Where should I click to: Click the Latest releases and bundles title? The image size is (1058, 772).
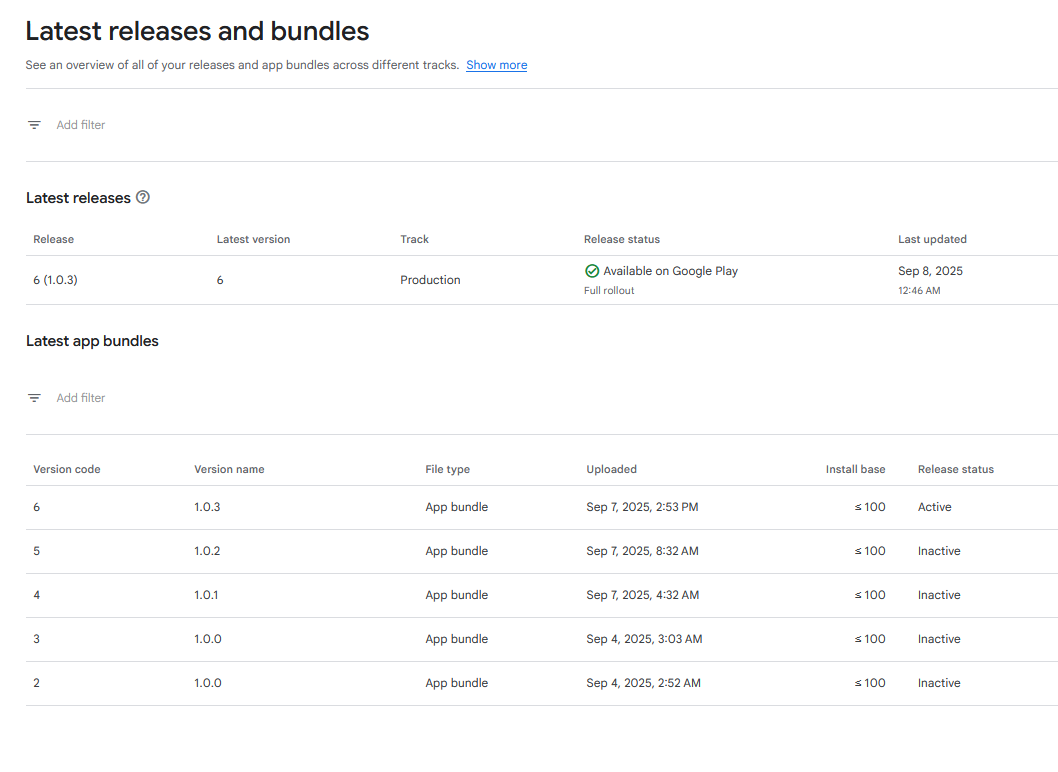[198, 32]
